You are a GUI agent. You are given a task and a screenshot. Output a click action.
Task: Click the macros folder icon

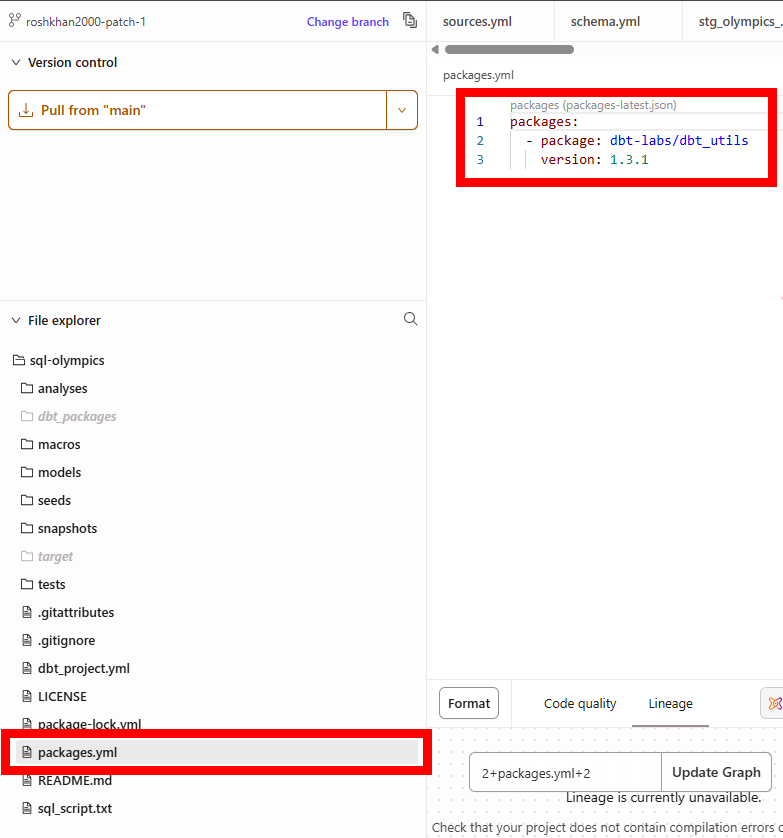point(27,444)
